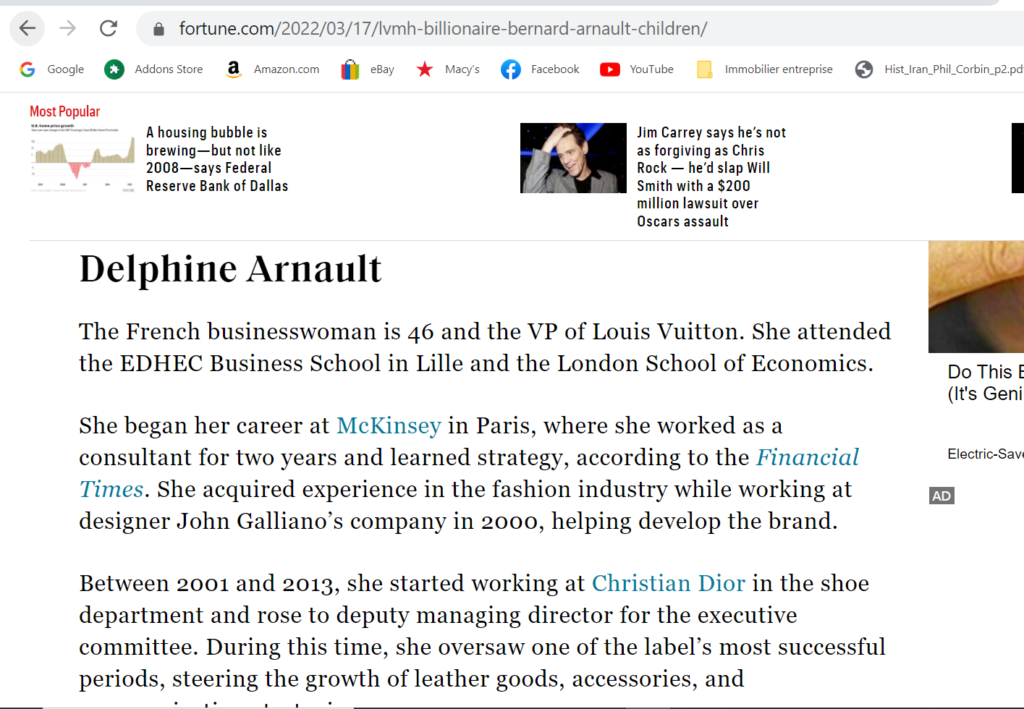1024x709 pixels.
Task: Click the Addons Store green bookmark icon
Action: tap(114, 69)
